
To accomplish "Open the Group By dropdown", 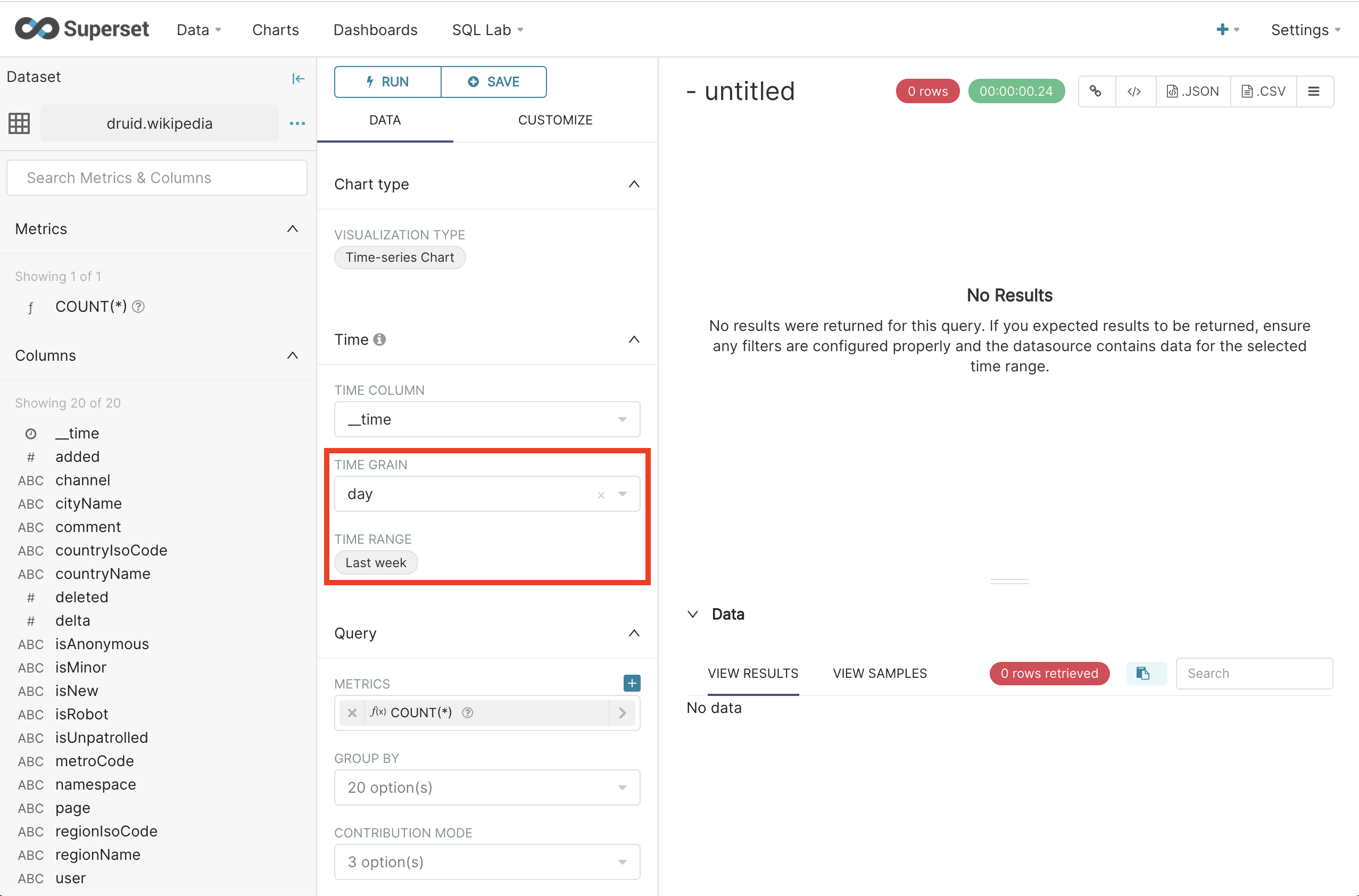I will 487,787.
